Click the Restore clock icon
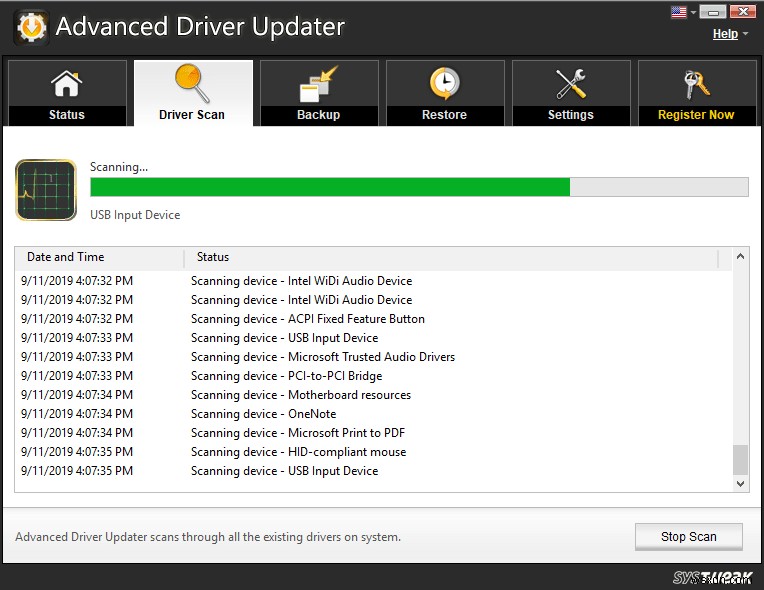The height and width of the screenshot is (590, 764). pos(444,83)
